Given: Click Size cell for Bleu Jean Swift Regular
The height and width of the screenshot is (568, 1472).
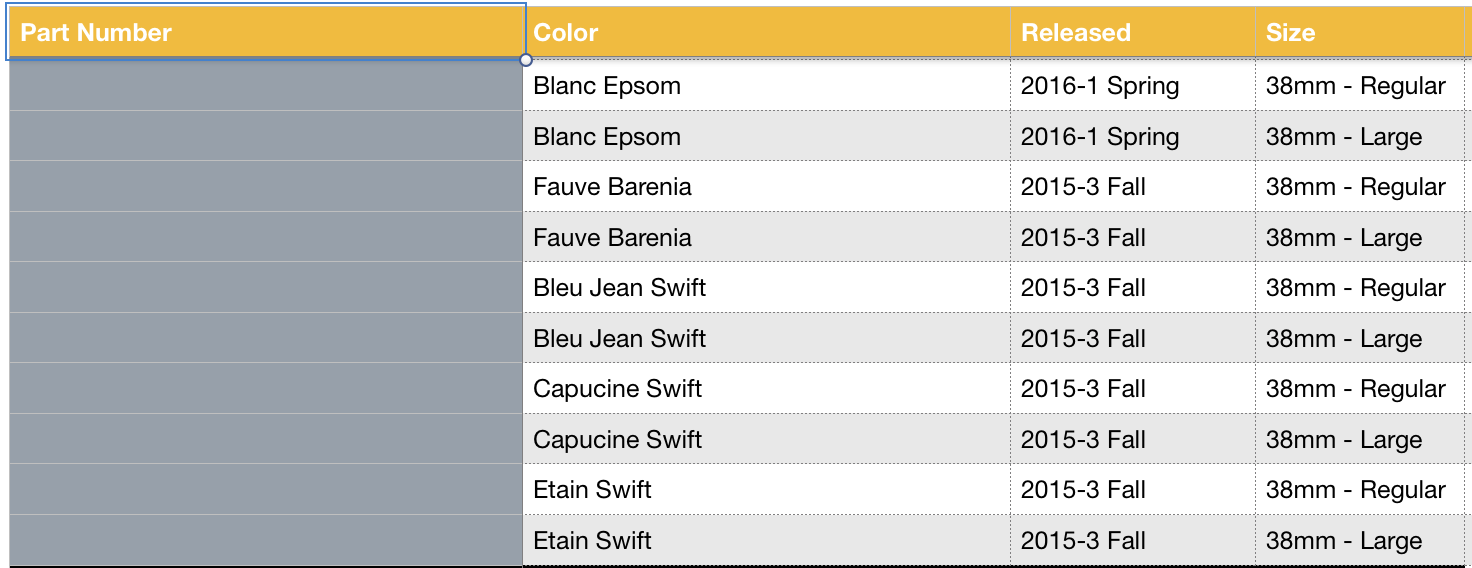Looking at the screenshot, I should tap(1360, 288).
